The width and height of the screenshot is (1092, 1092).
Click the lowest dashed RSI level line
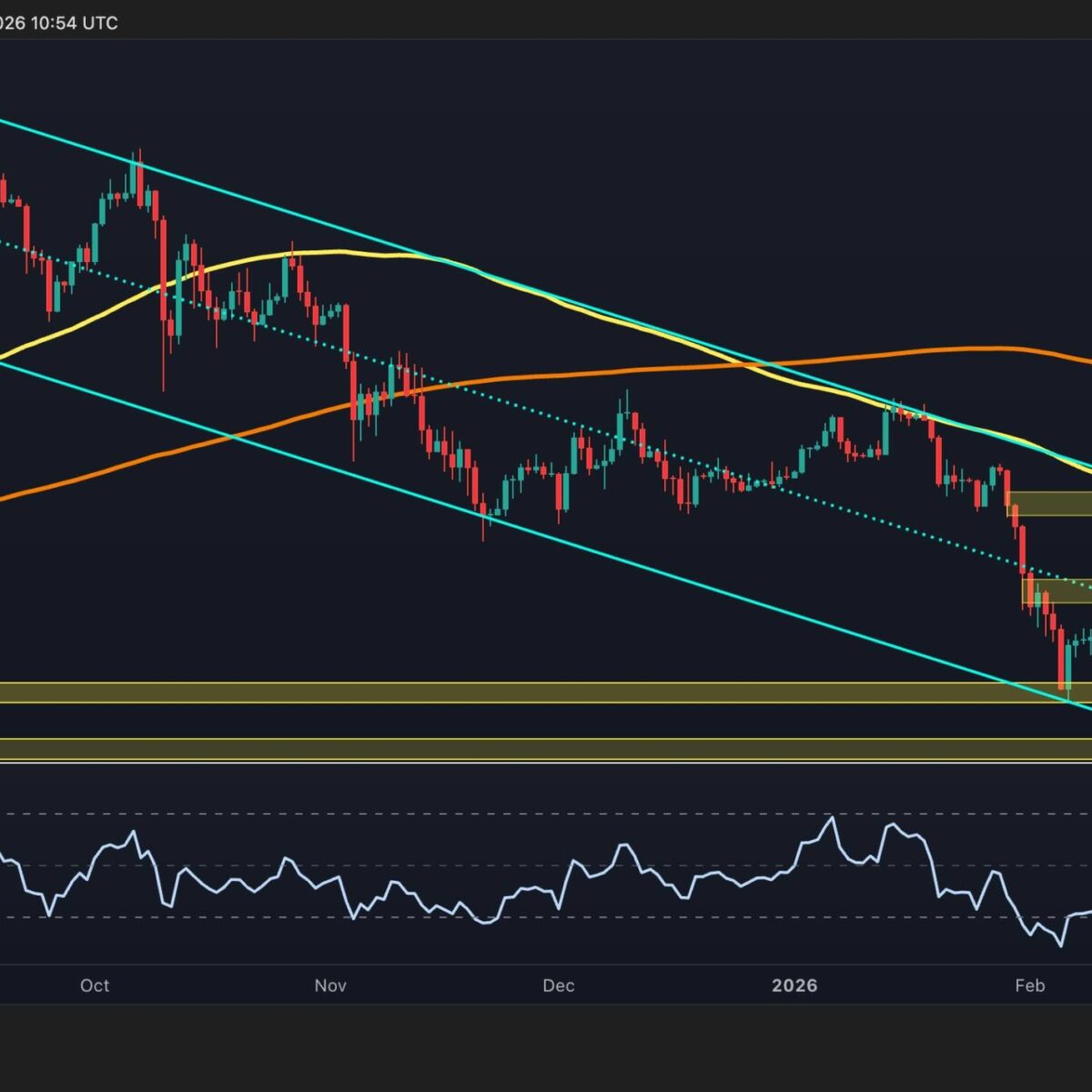(546, 916)
